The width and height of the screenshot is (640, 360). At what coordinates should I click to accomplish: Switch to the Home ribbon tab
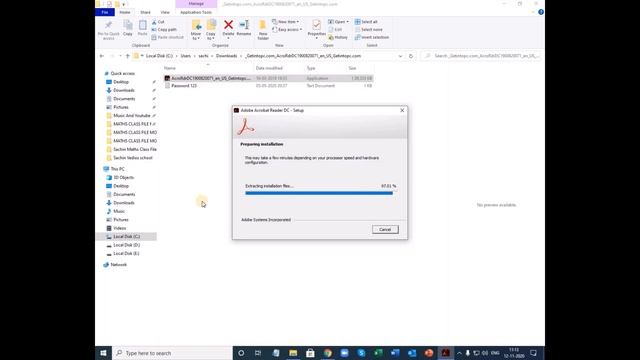(125, 12)
